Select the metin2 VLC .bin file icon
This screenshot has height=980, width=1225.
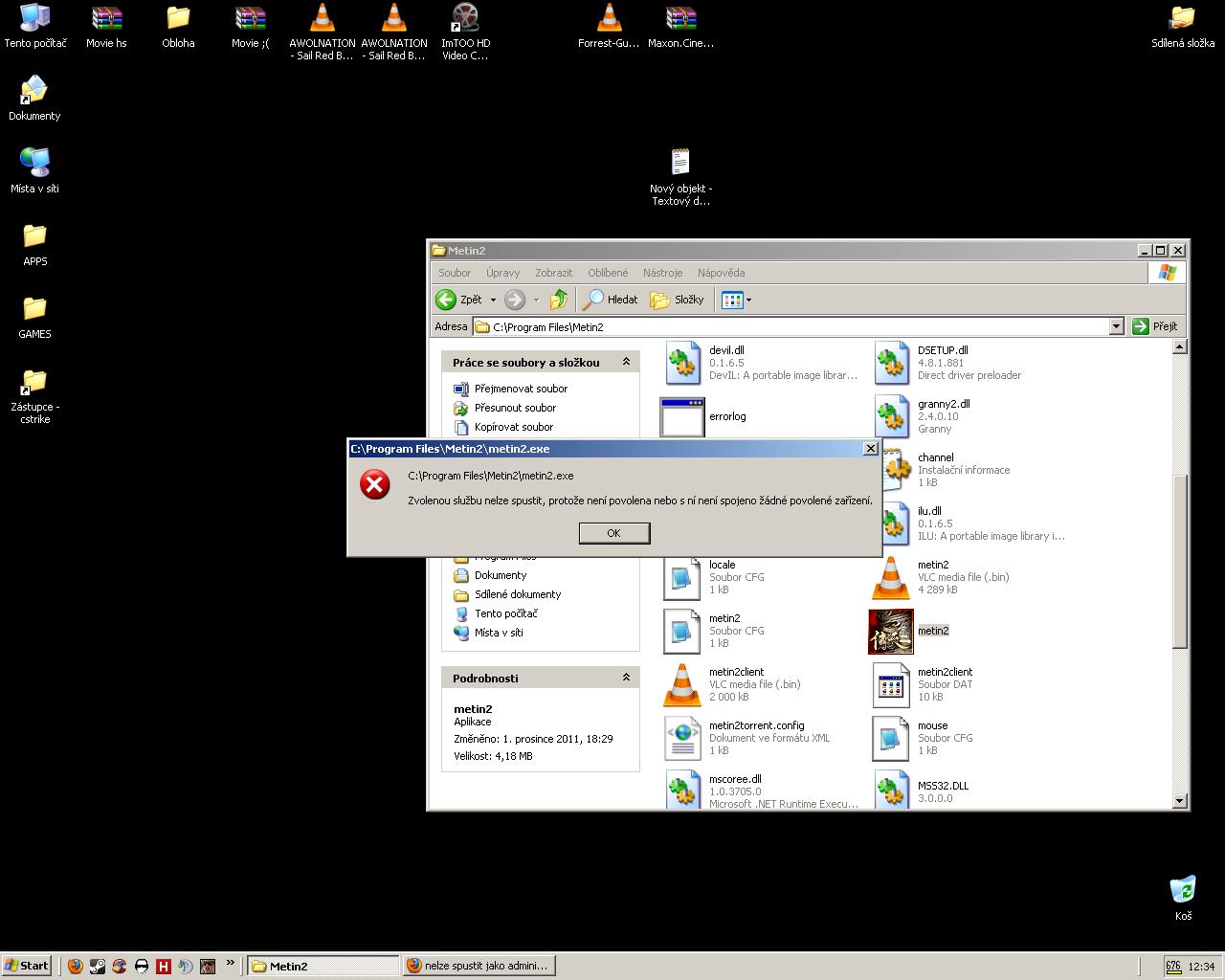click(891, 578)
